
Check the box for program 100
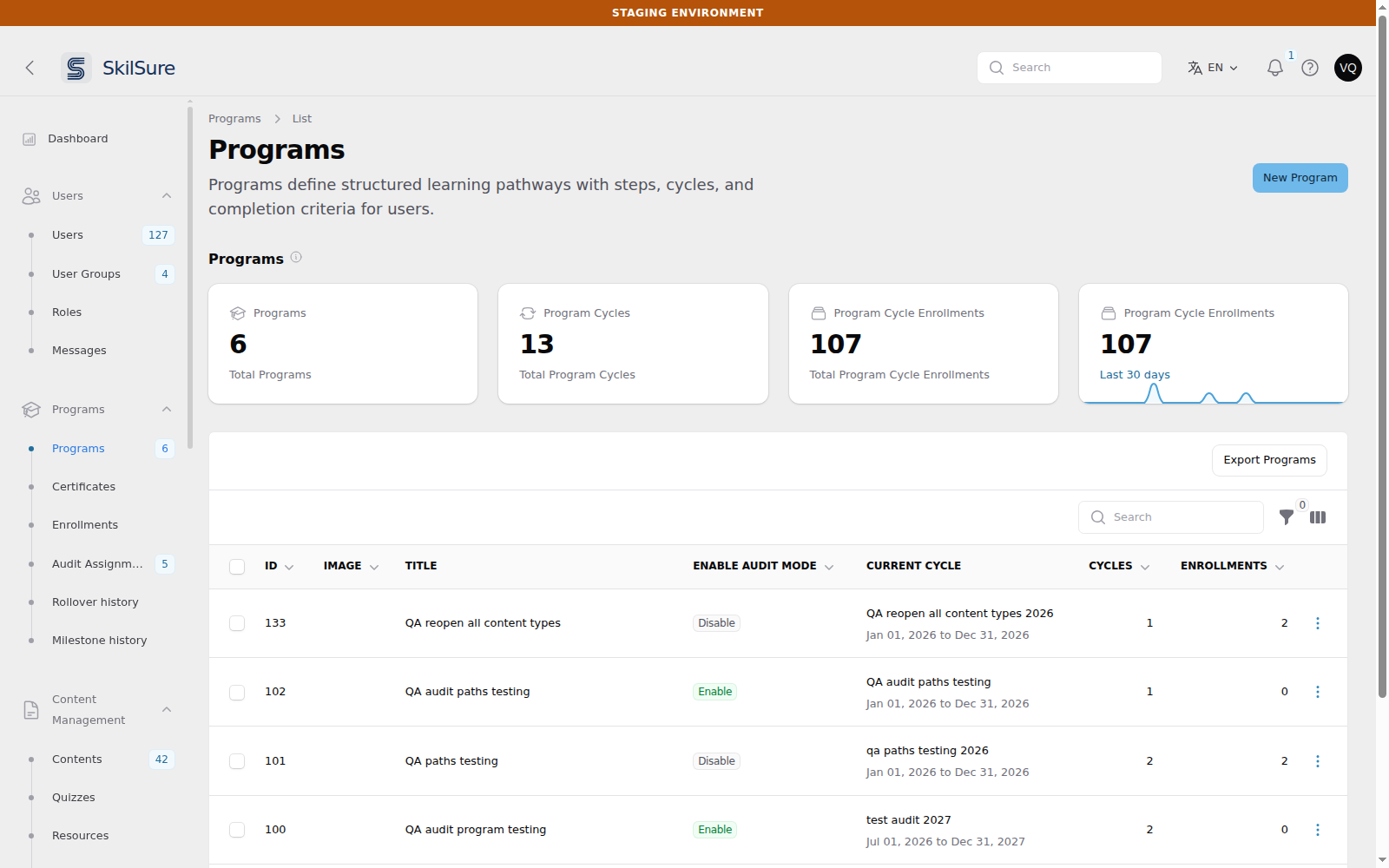click(x=237, y=830)
